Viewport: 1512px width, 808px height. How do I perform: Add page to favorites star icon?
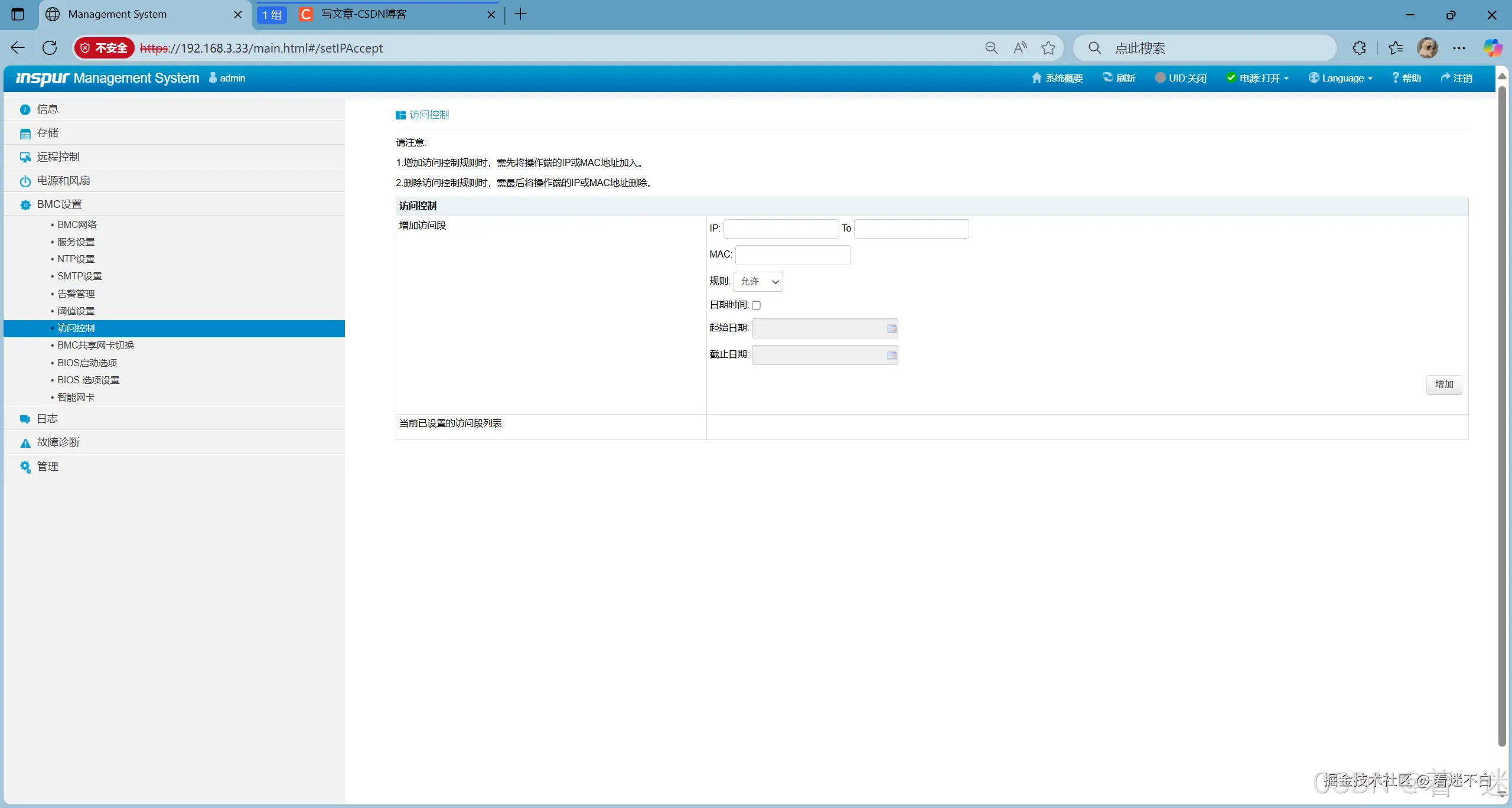tap(1048, 48)
